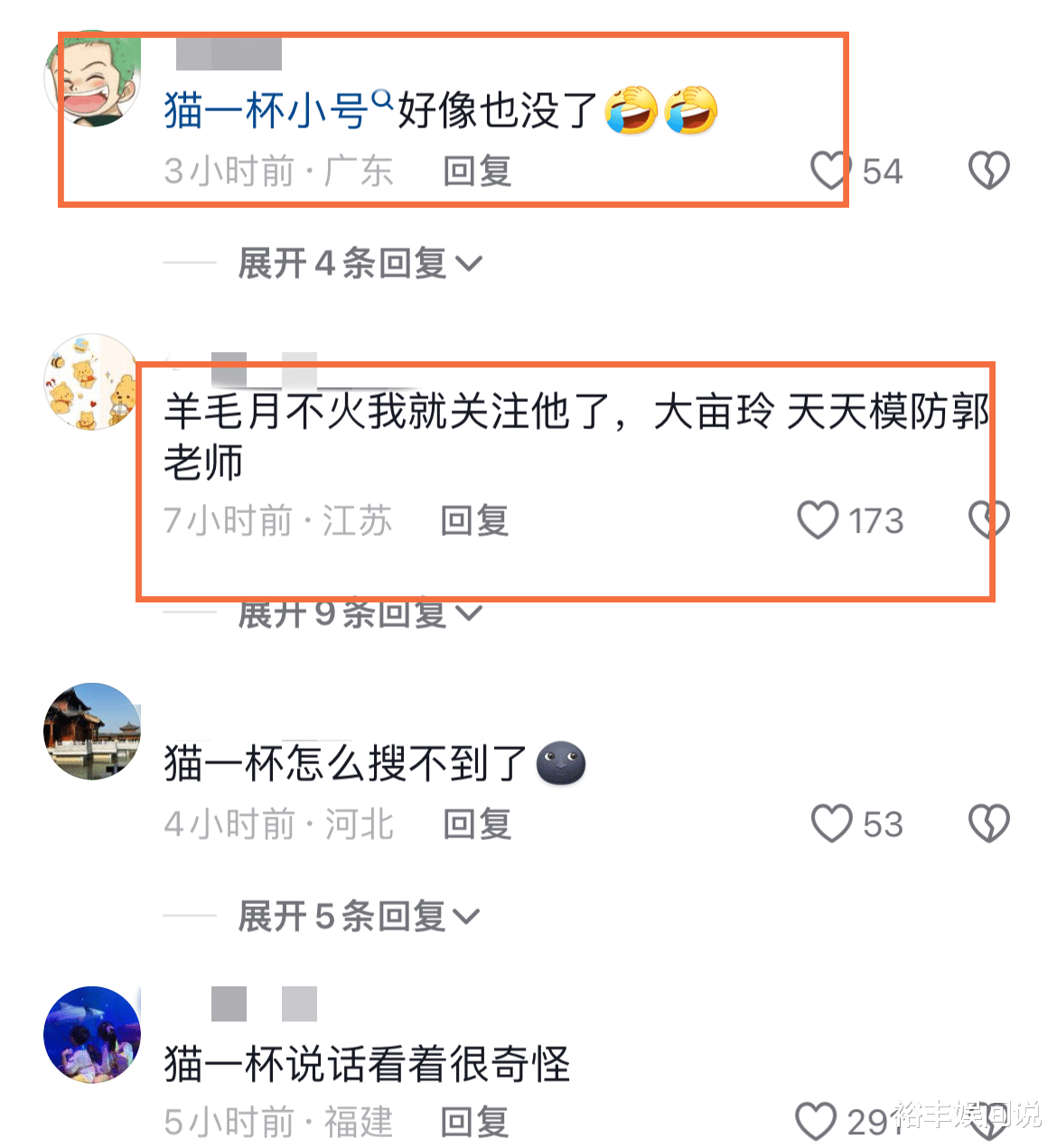Expand 展开5条回复 replies
Screen dimensions: 1057x1148
[x=359, y=917]
